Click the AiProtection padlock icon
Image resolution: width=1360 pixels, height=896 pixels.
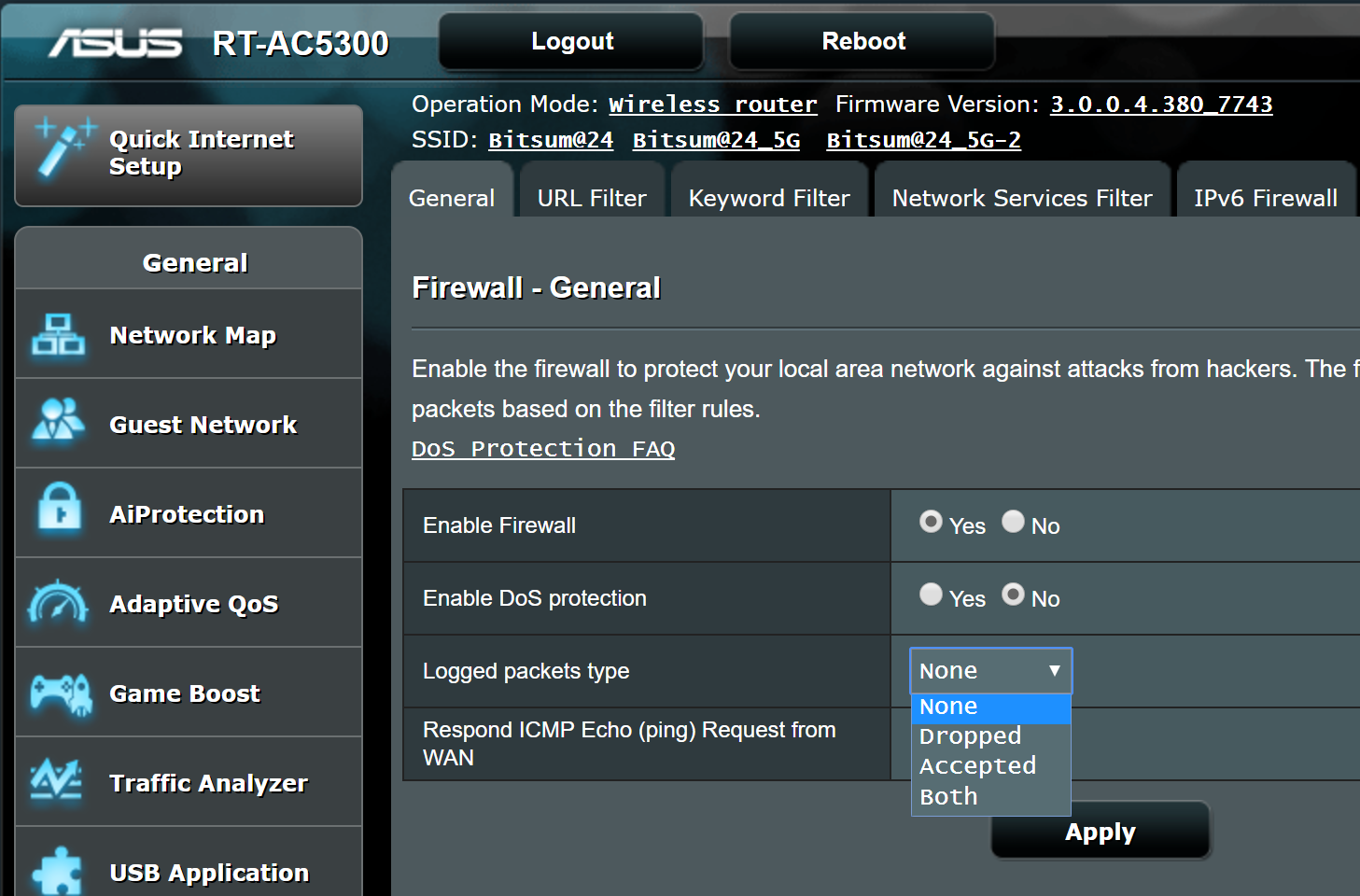(x=60, y=508)
